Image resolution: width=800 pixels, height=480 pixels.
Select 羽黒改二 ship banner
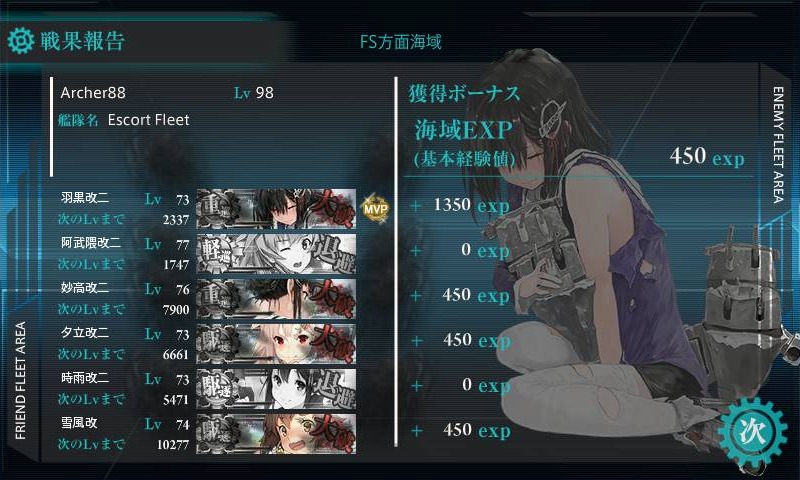276,208
